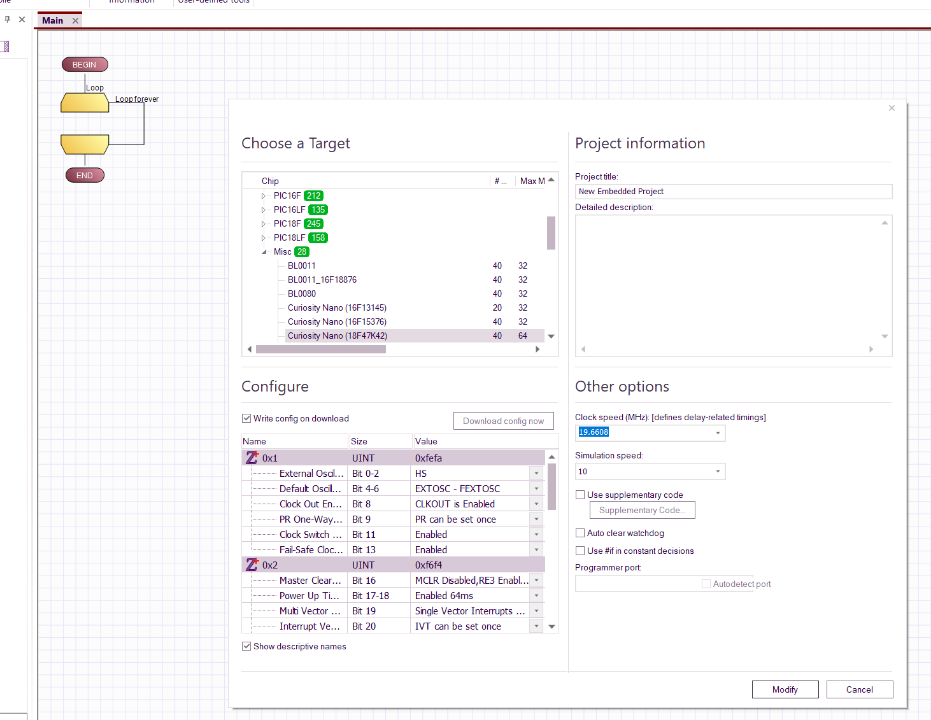Click Download config now button

(503, 421)
